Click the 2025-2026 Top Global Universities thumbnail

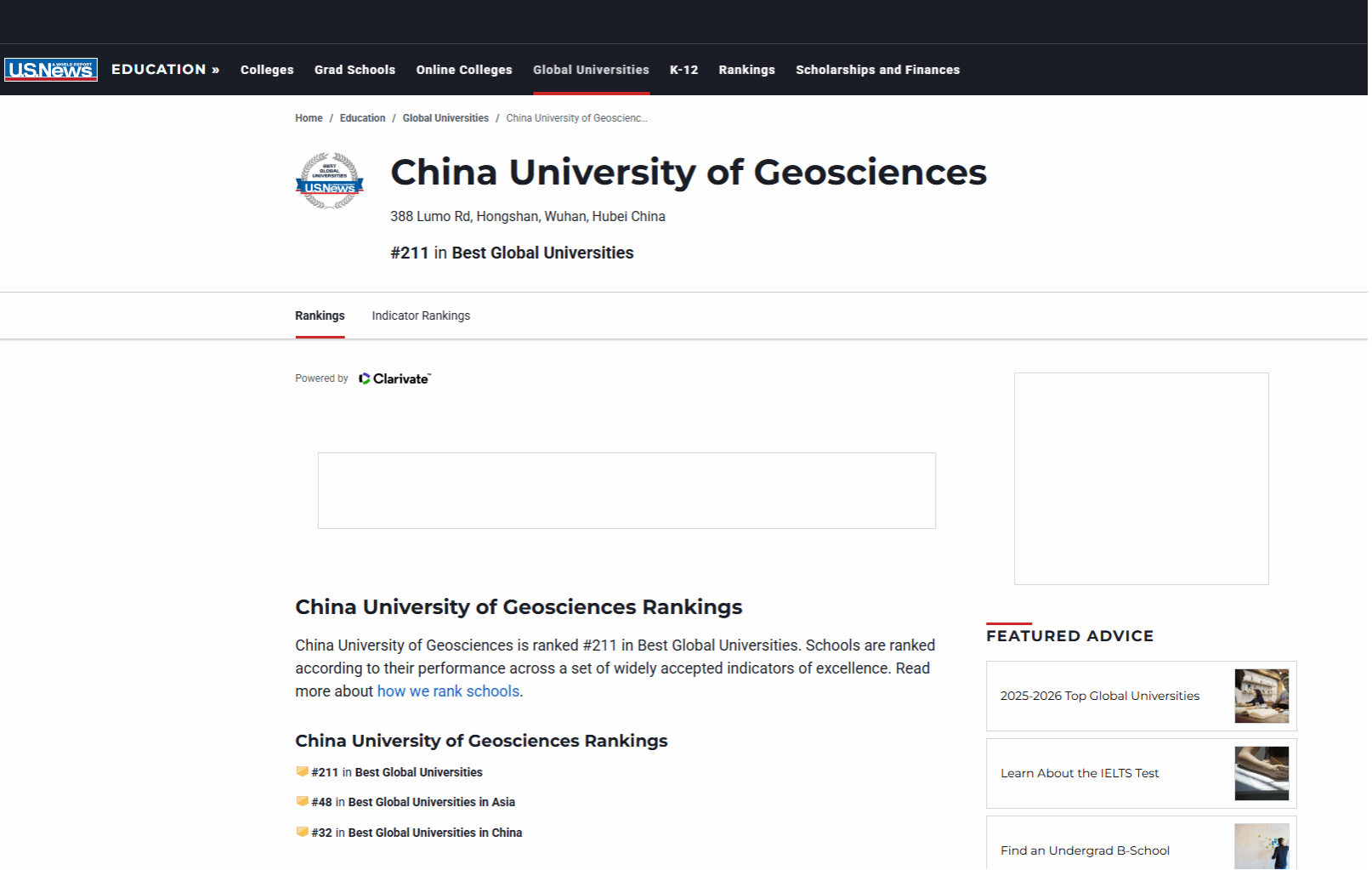[1261, 697]
